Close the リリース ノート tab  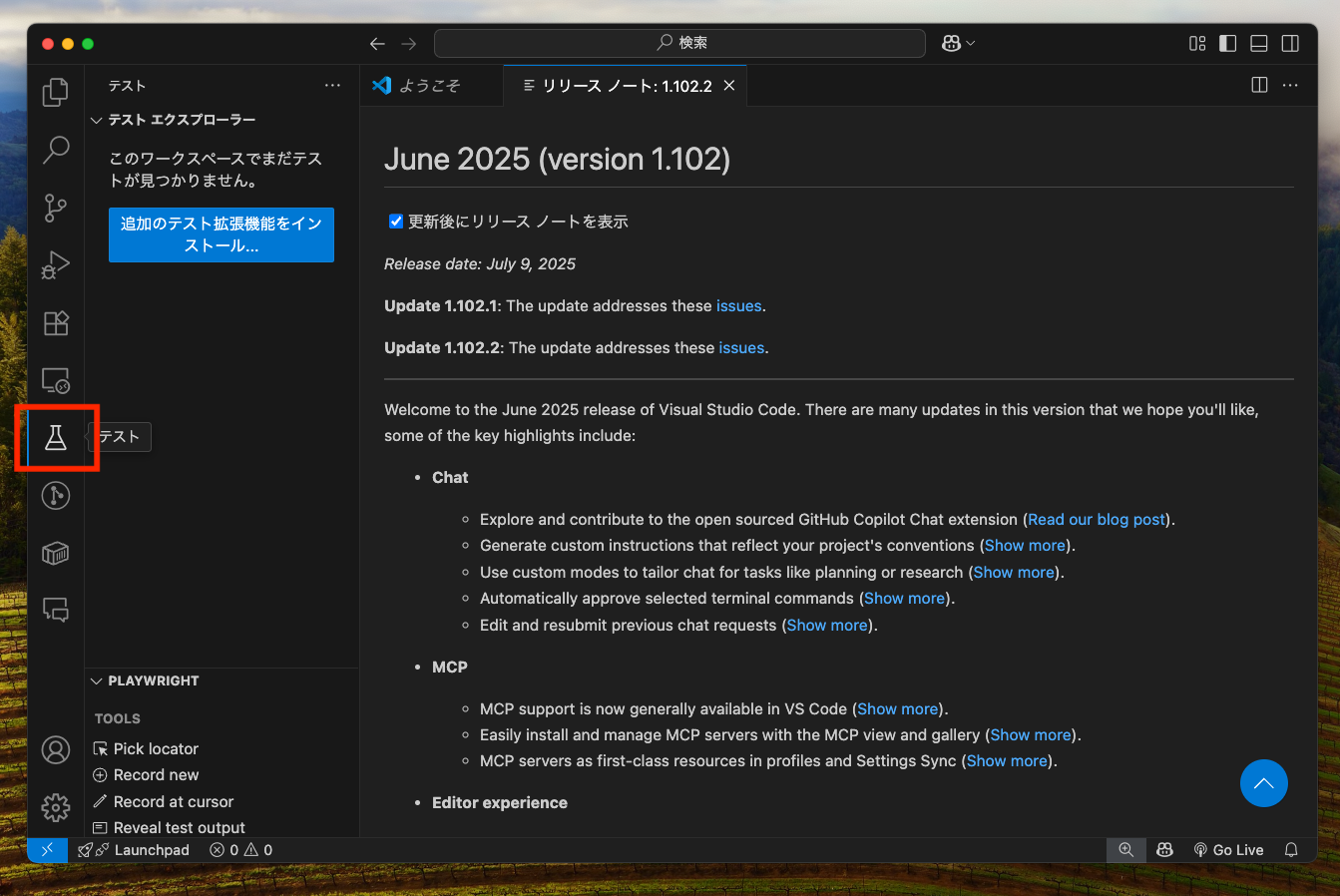[729, 86]
